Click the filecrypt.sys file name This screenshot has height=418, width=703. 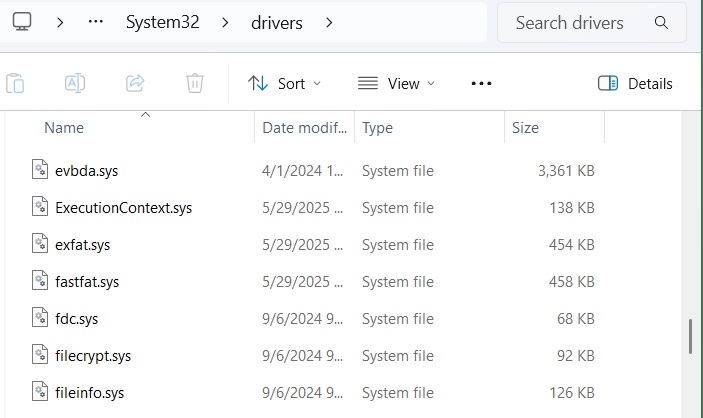[93, 356]
